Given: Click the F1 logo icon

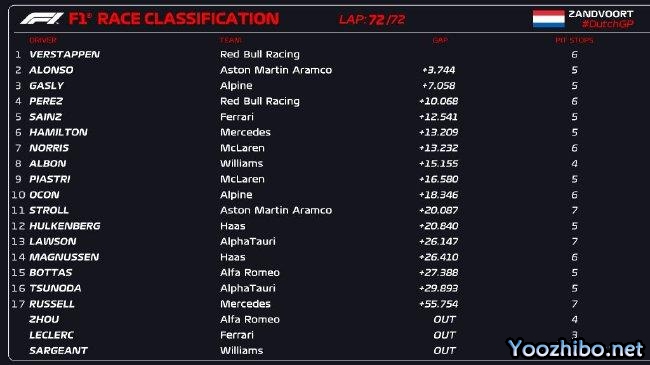Looking at the screenshot, I should pyautogui.click(x=42, y=18).
